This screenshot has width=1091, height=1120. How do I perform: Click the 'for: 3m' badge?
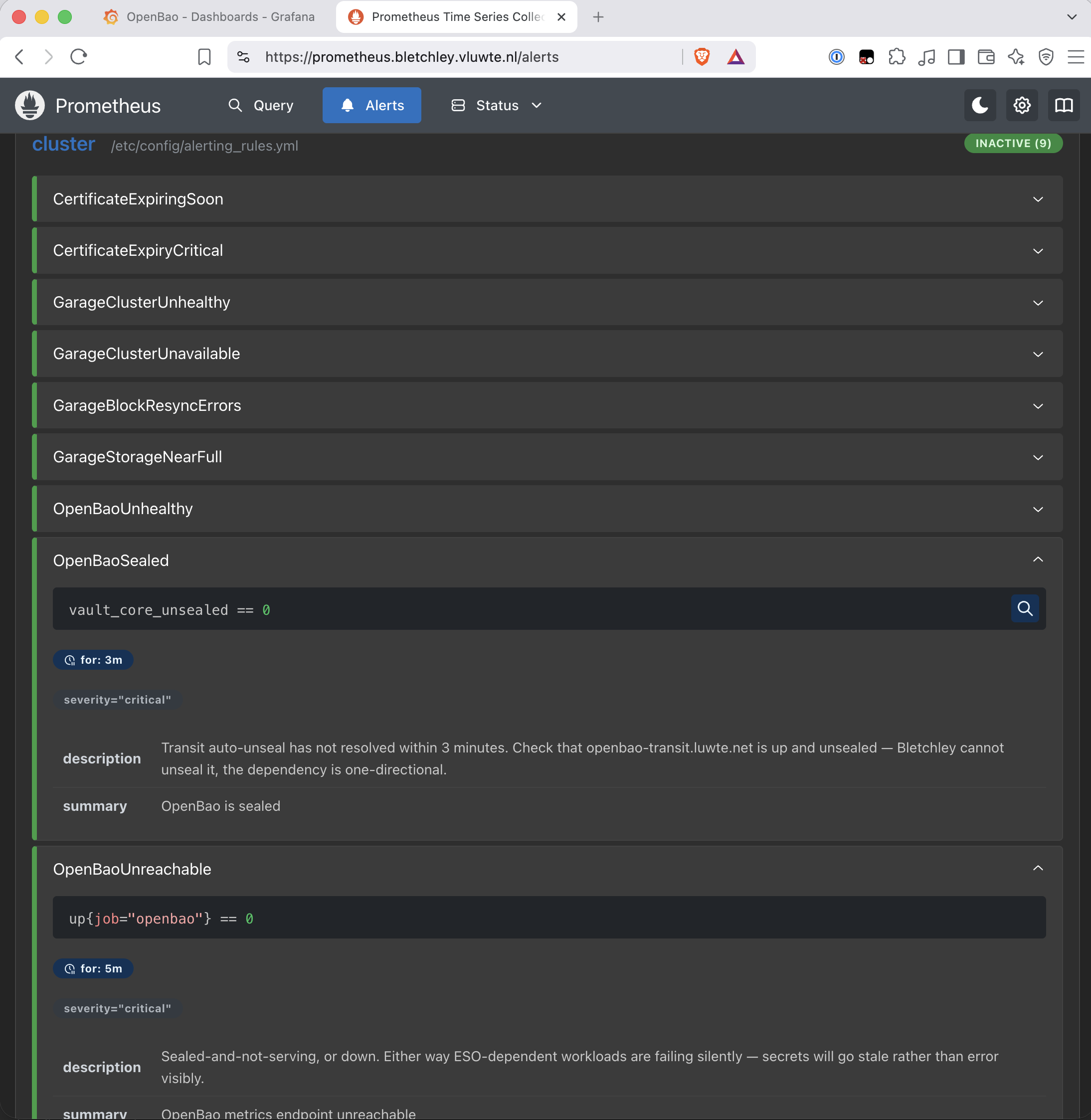coord(93,660)
